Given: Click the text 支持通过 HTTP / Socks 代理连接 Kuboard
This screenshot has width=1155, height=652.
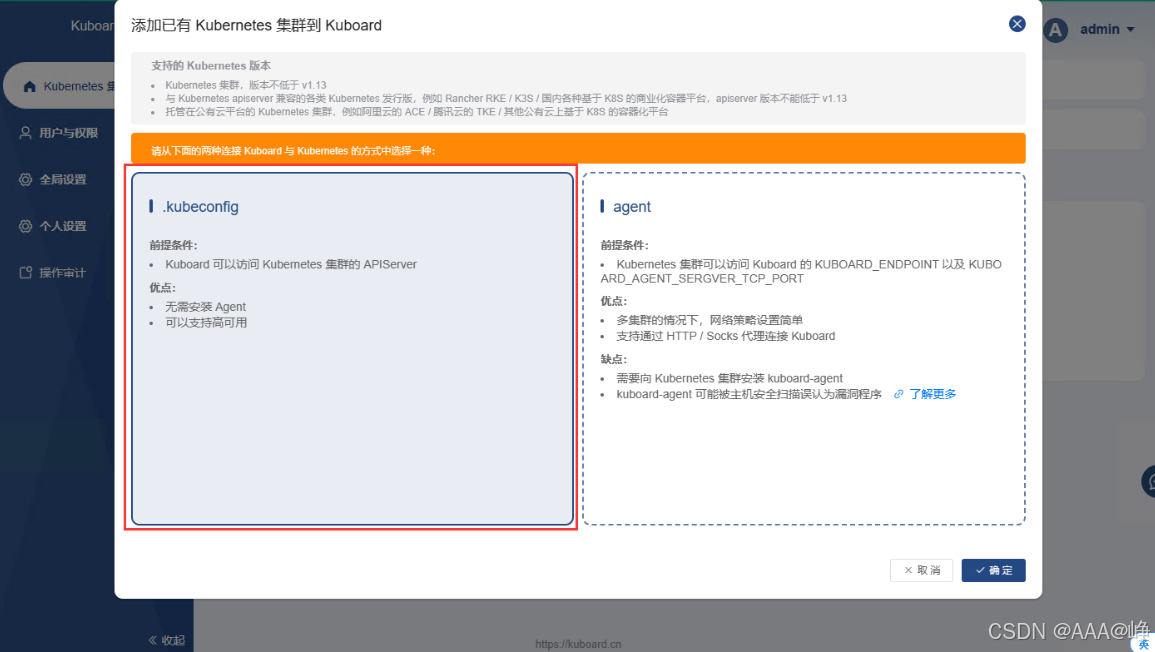Looking at the screenshot, I should (726, 336).
